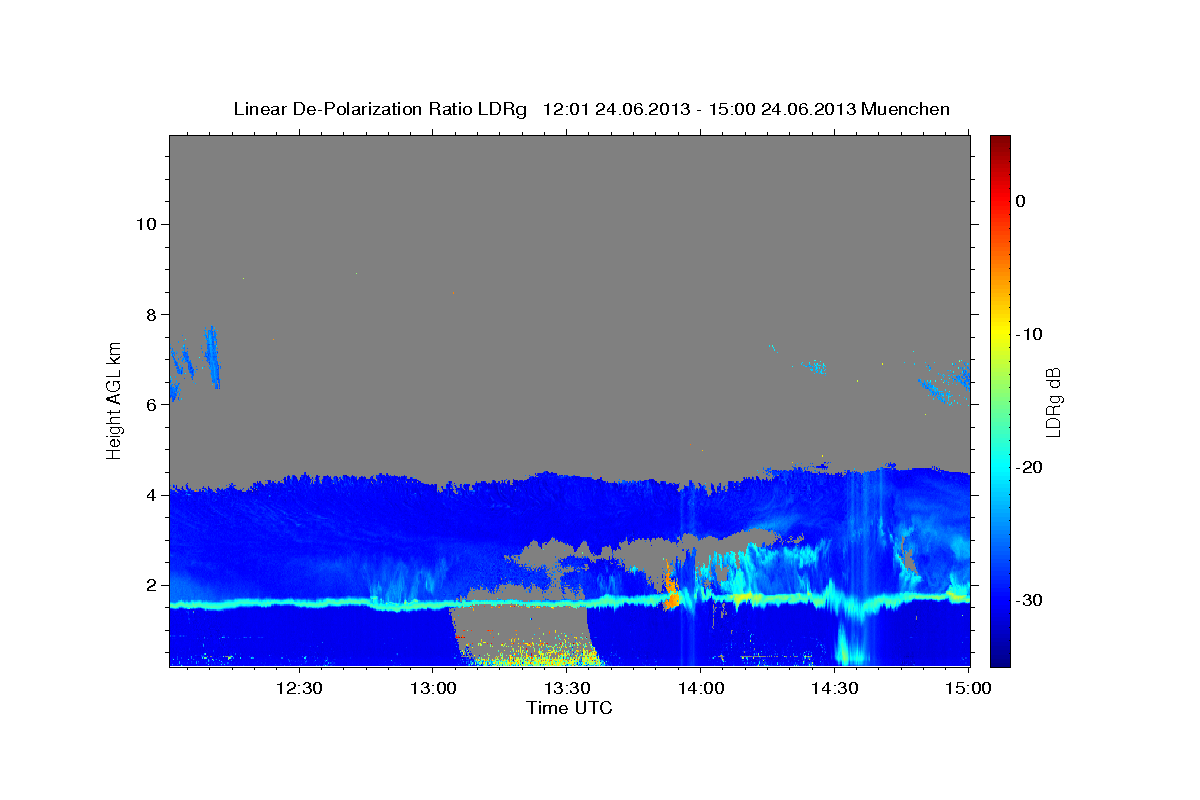Click the colorbar value -20
Screen dimensions: 1200x800
point(1030,467)
